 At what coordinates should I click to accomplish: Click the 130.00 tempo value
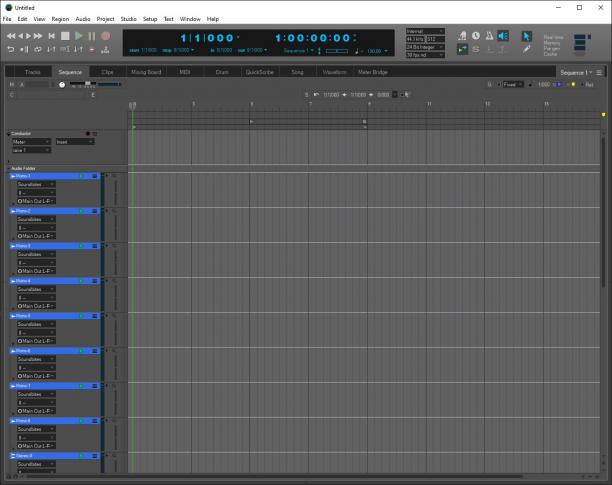pyautogui.click(x=374, y=51)
